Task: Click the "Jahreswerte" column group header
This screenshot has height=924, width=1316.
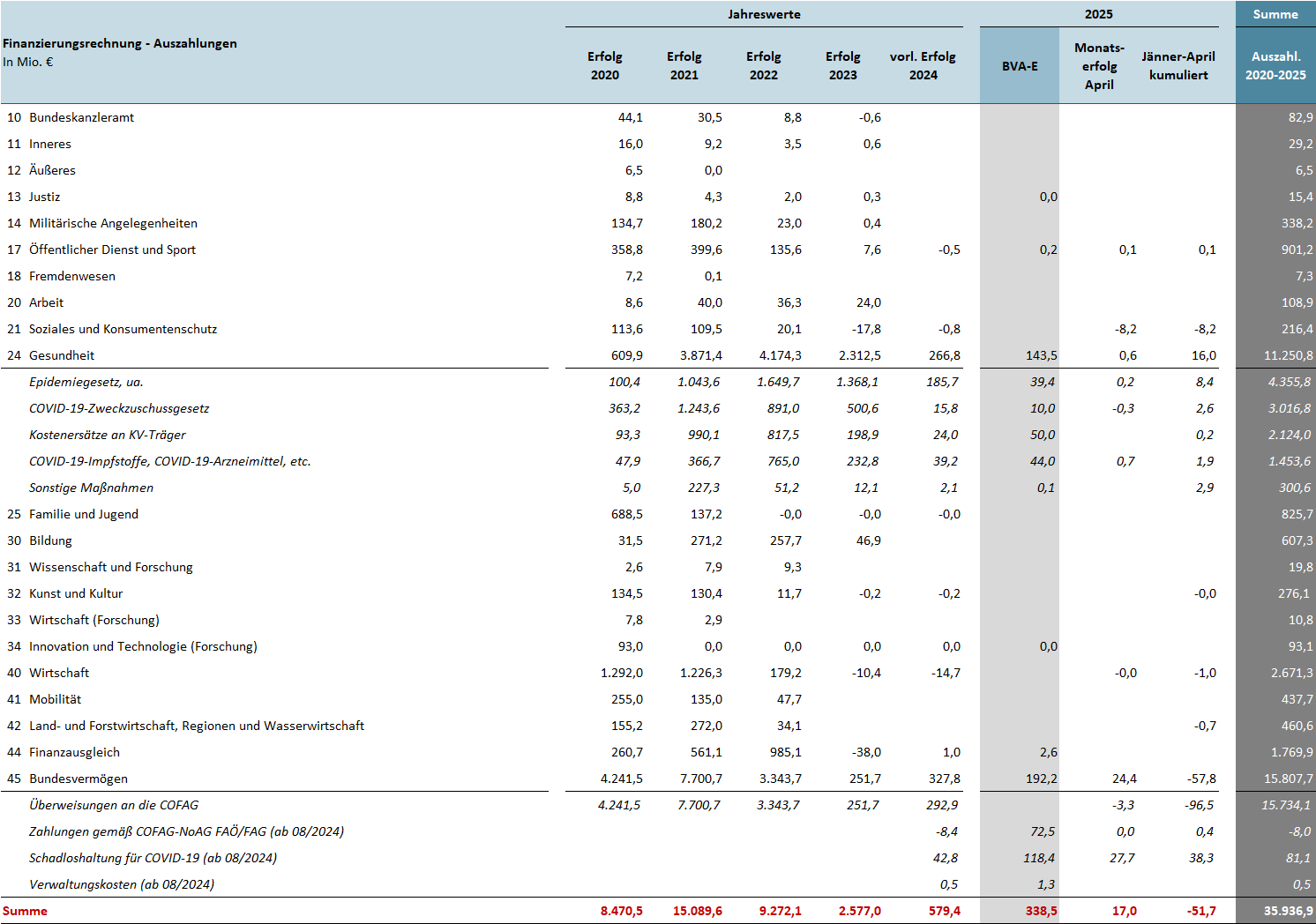Action: pyautogui.click(x=764, y=14)
